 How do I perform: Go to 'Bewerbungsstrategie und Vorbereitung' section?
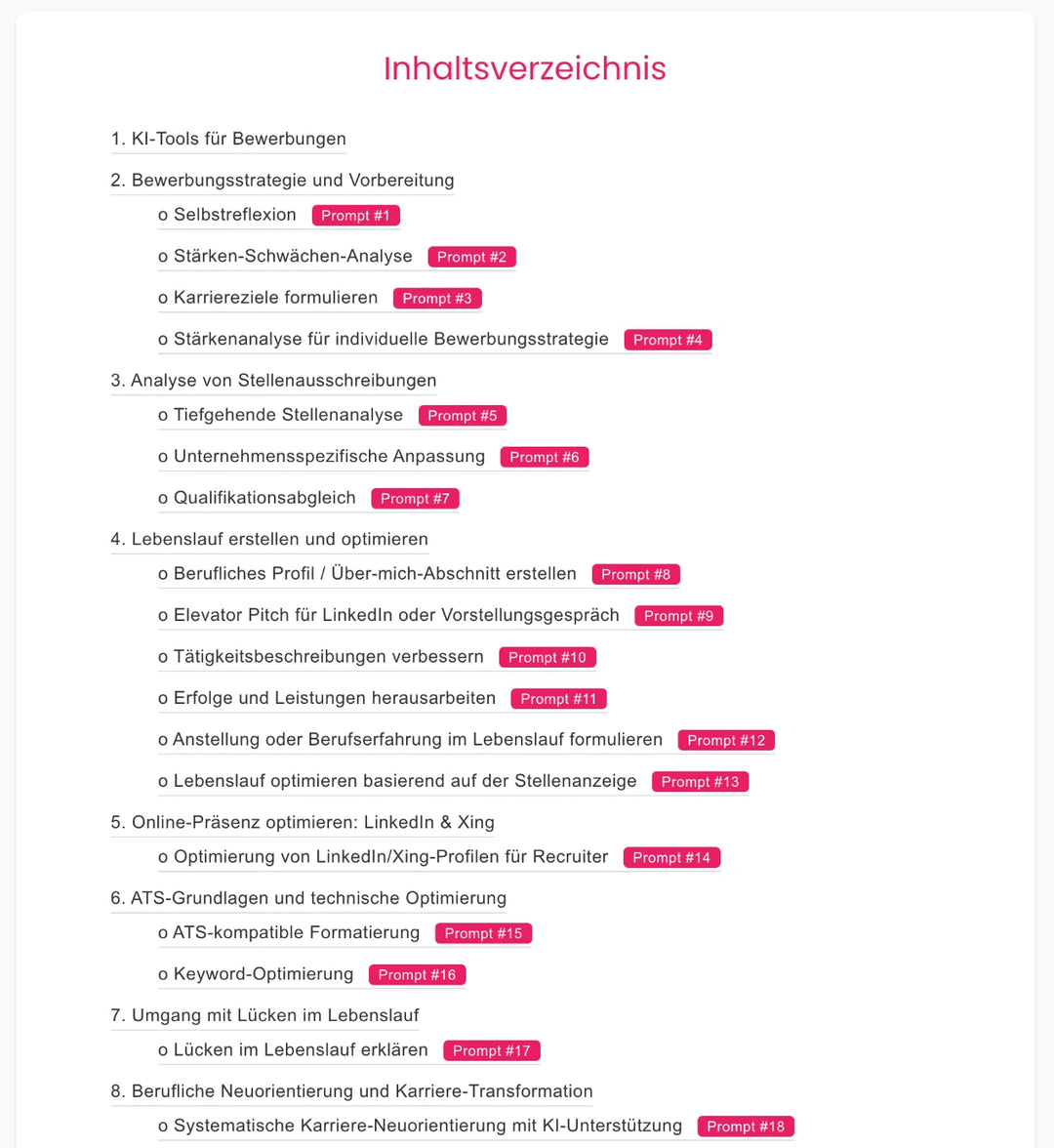click(x=282, y=180)
